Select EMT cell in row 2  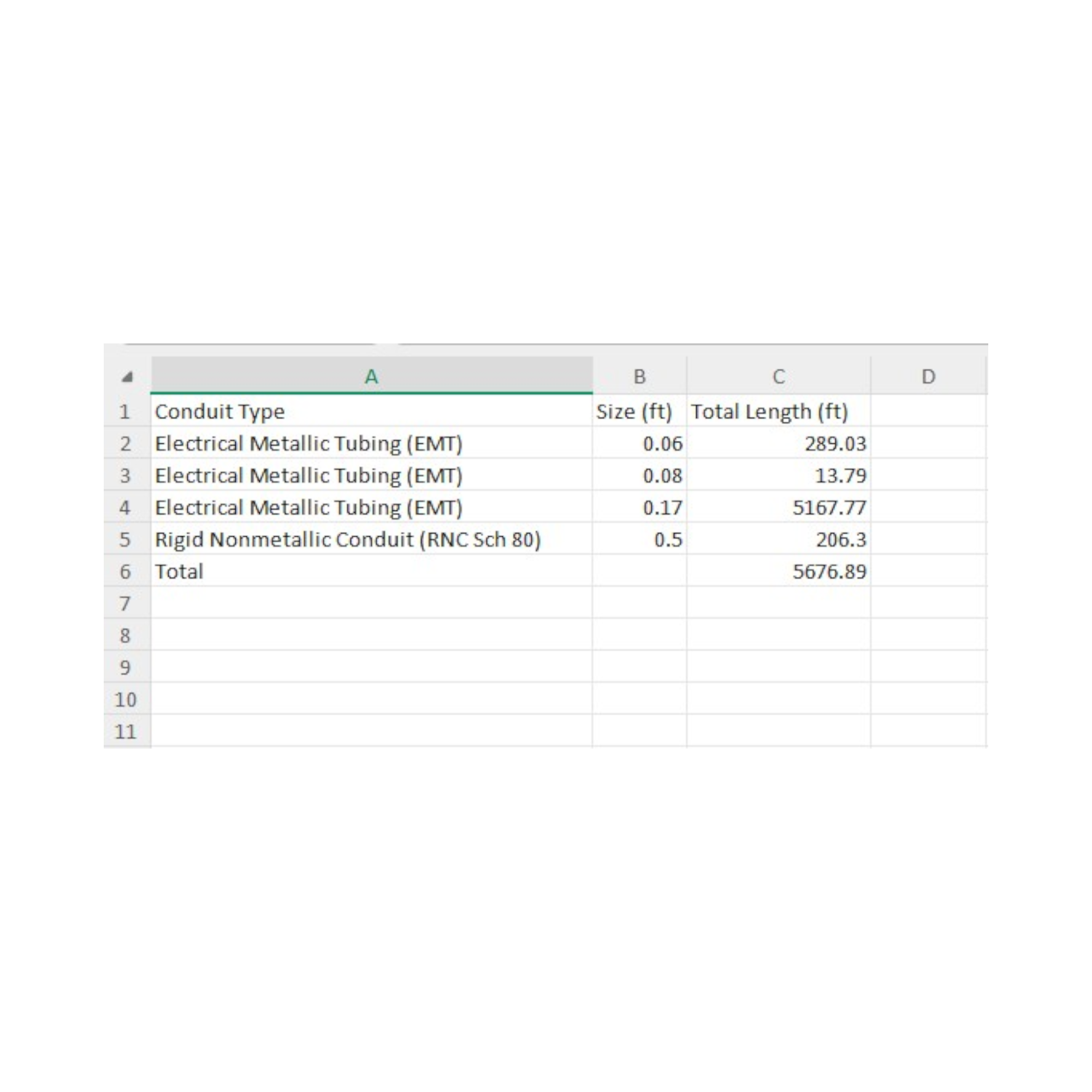(371, 443)
